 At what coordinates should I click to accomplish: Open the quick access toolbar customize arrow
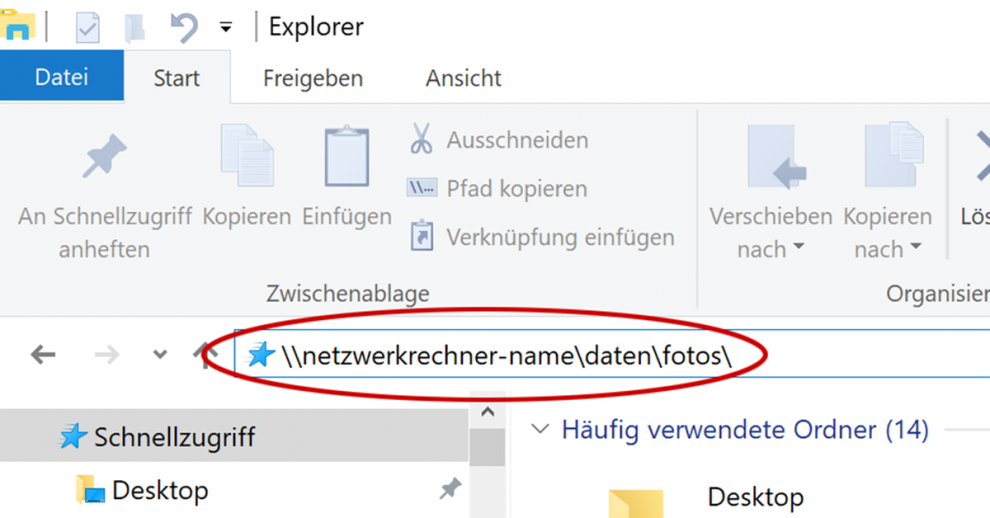click(x=226, y=28)
